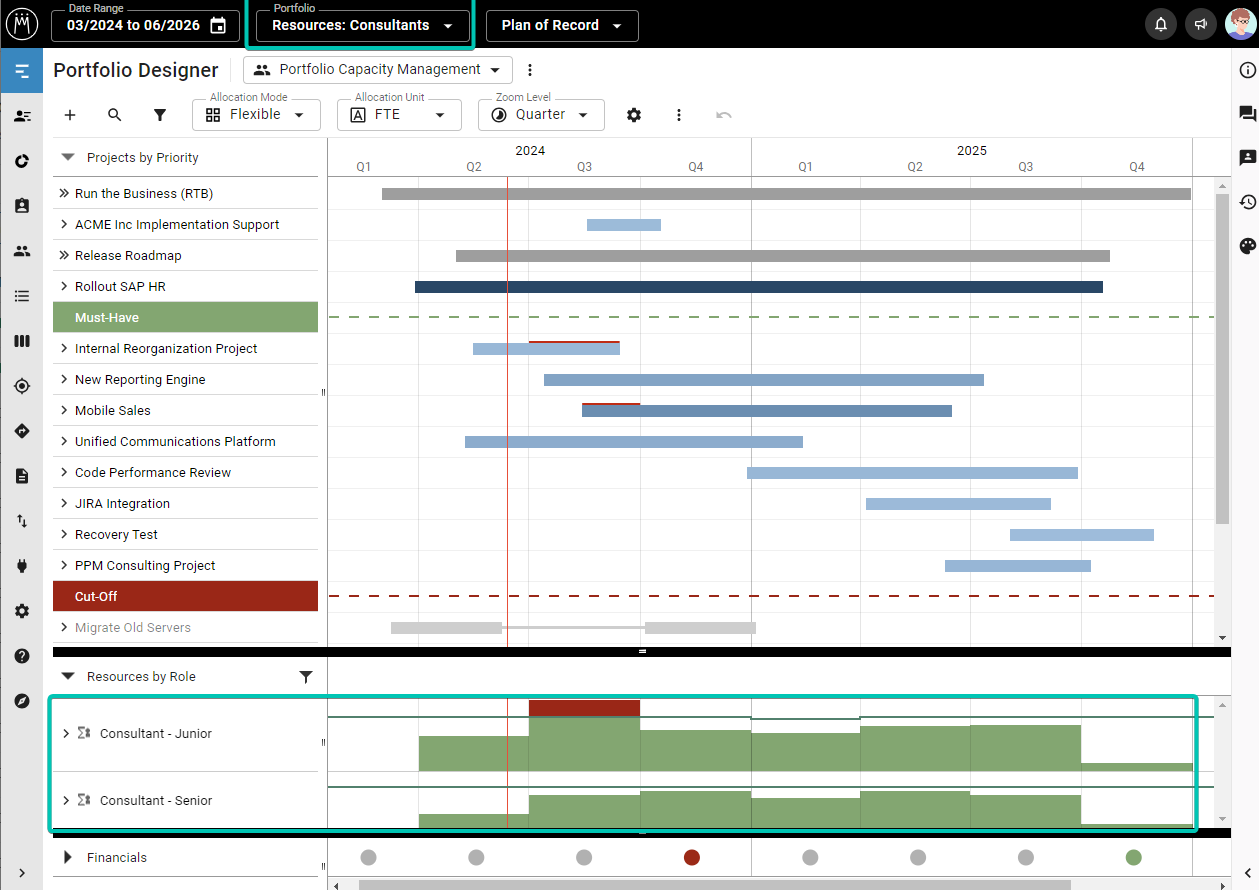Open the resource list icon in left sidebar
The height and width of the screenshot is (890, 1259).
pos(22,116)
